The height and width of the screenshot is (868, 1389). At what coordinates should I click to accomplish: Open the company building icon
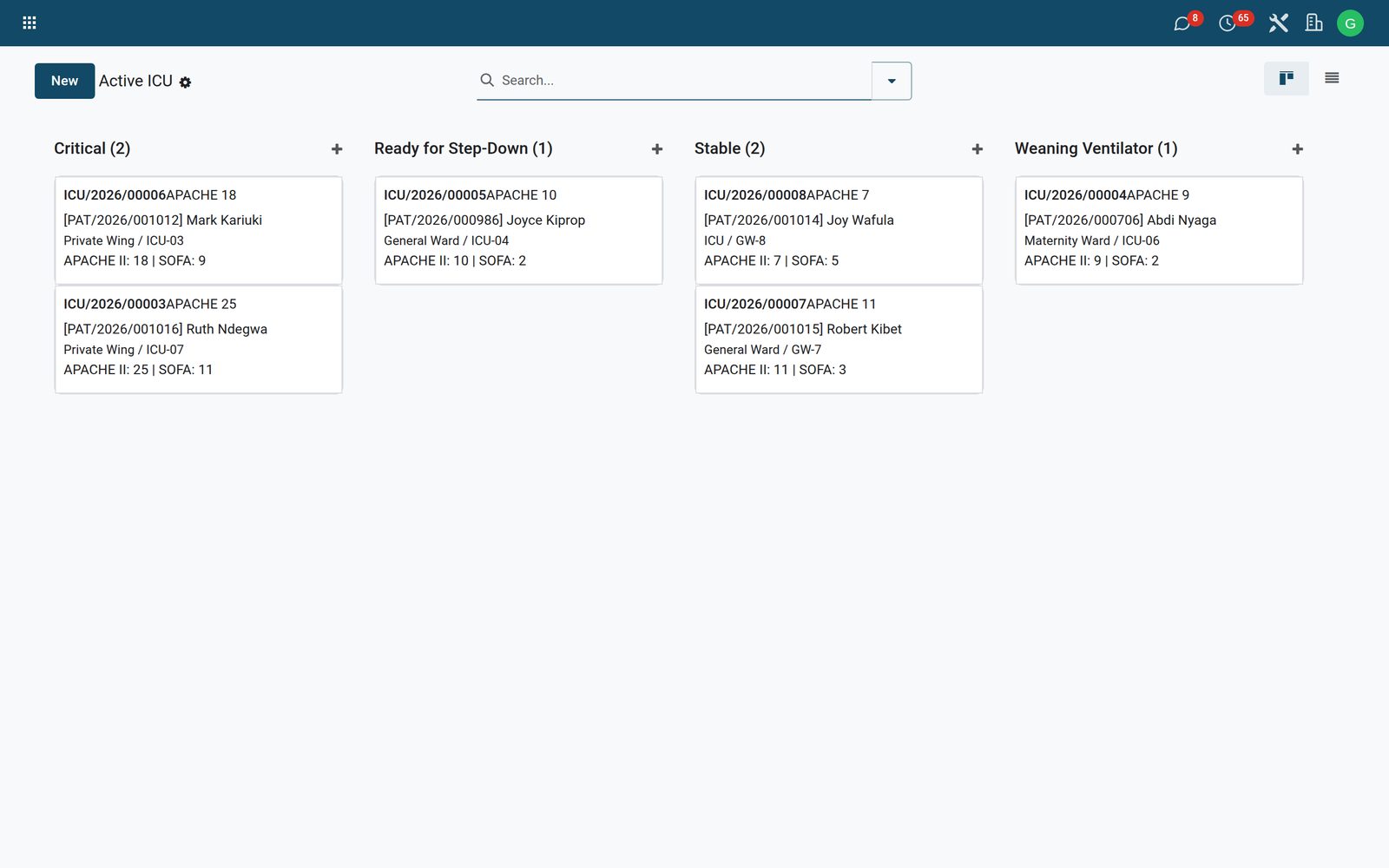click(x=1313, y=23)
